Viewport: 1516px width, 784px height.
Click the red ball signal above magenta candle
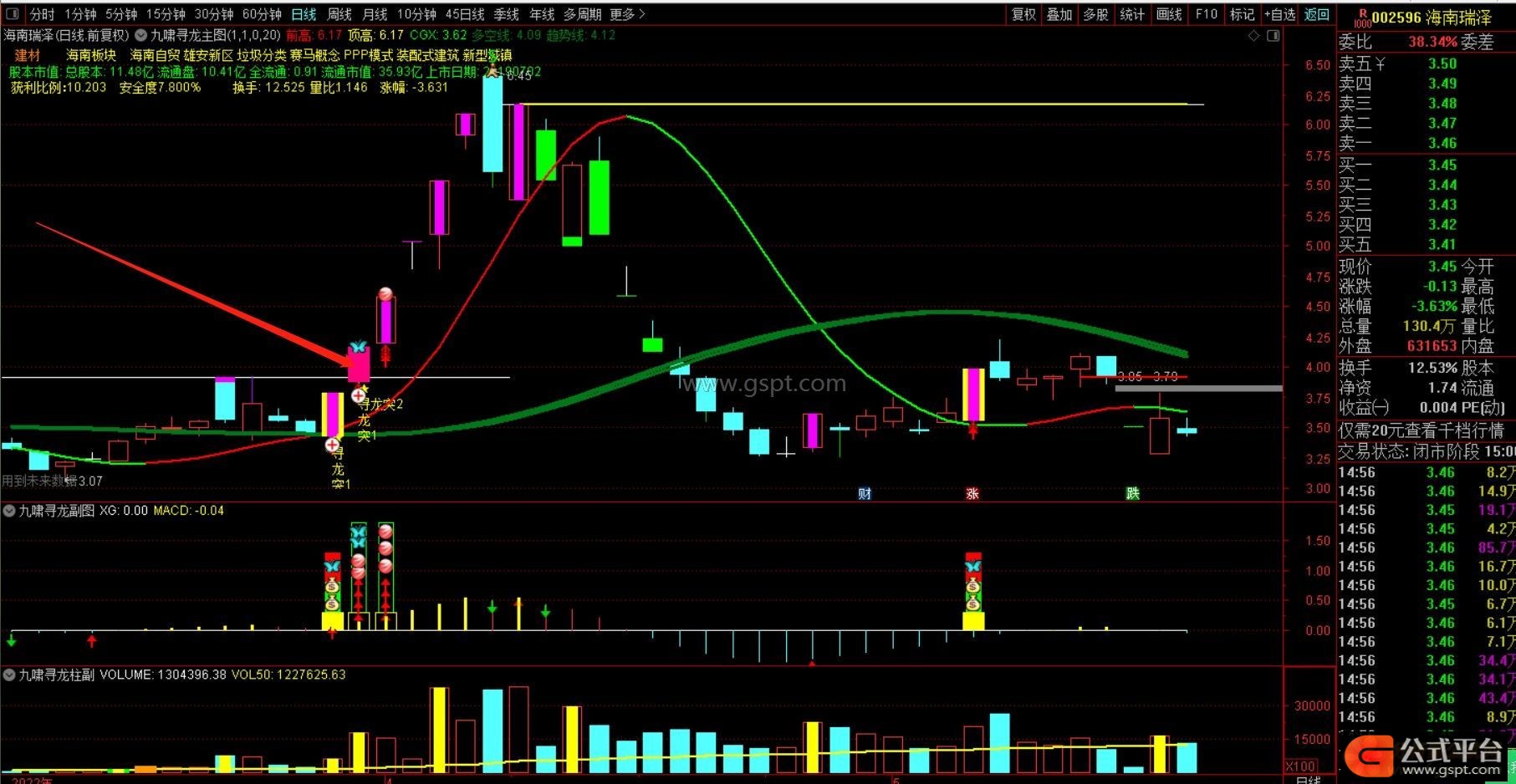tap(385, 293)
